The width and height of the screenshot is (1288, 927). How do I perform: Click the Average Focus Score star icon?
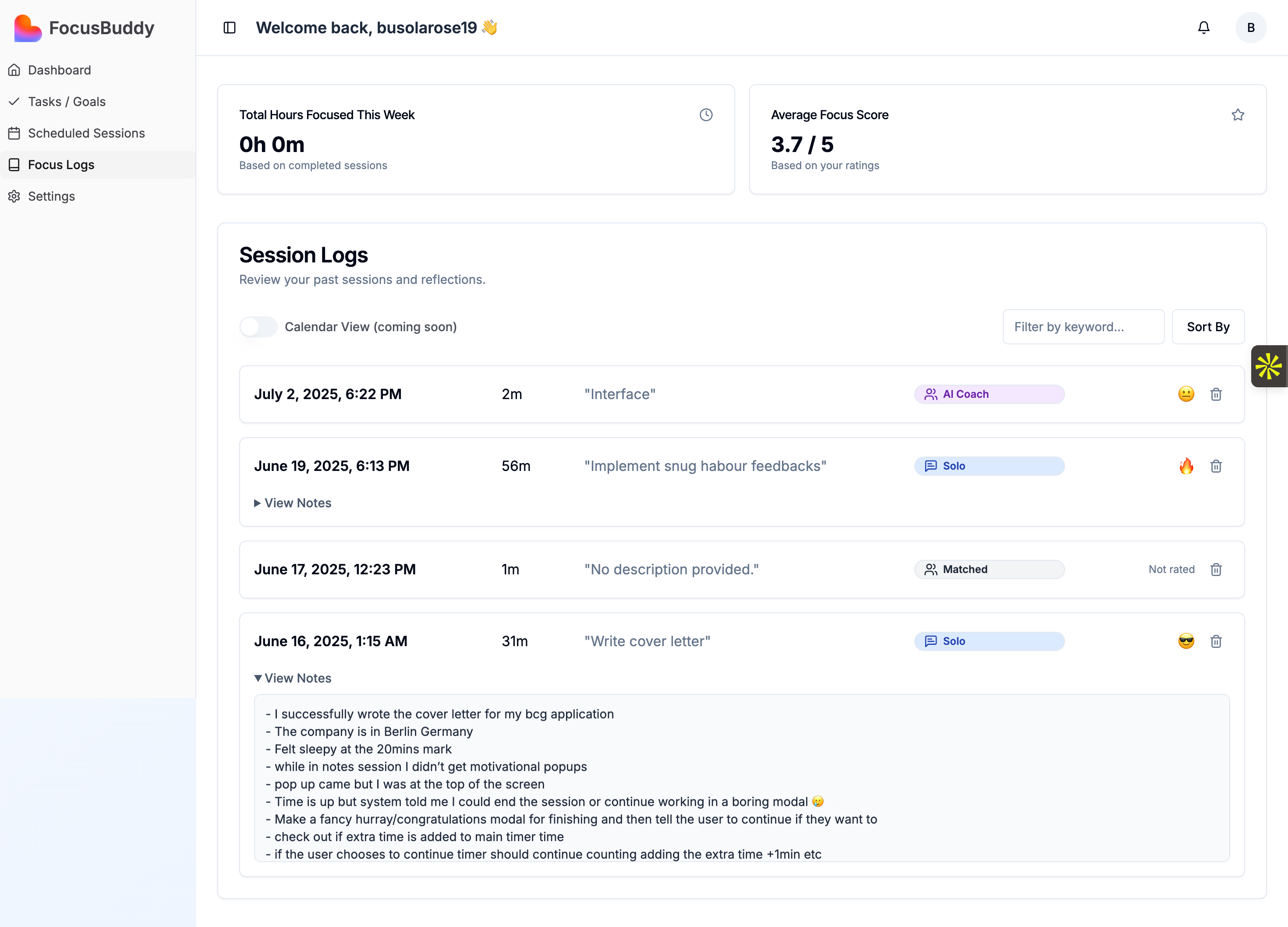tap(1238, 115)
